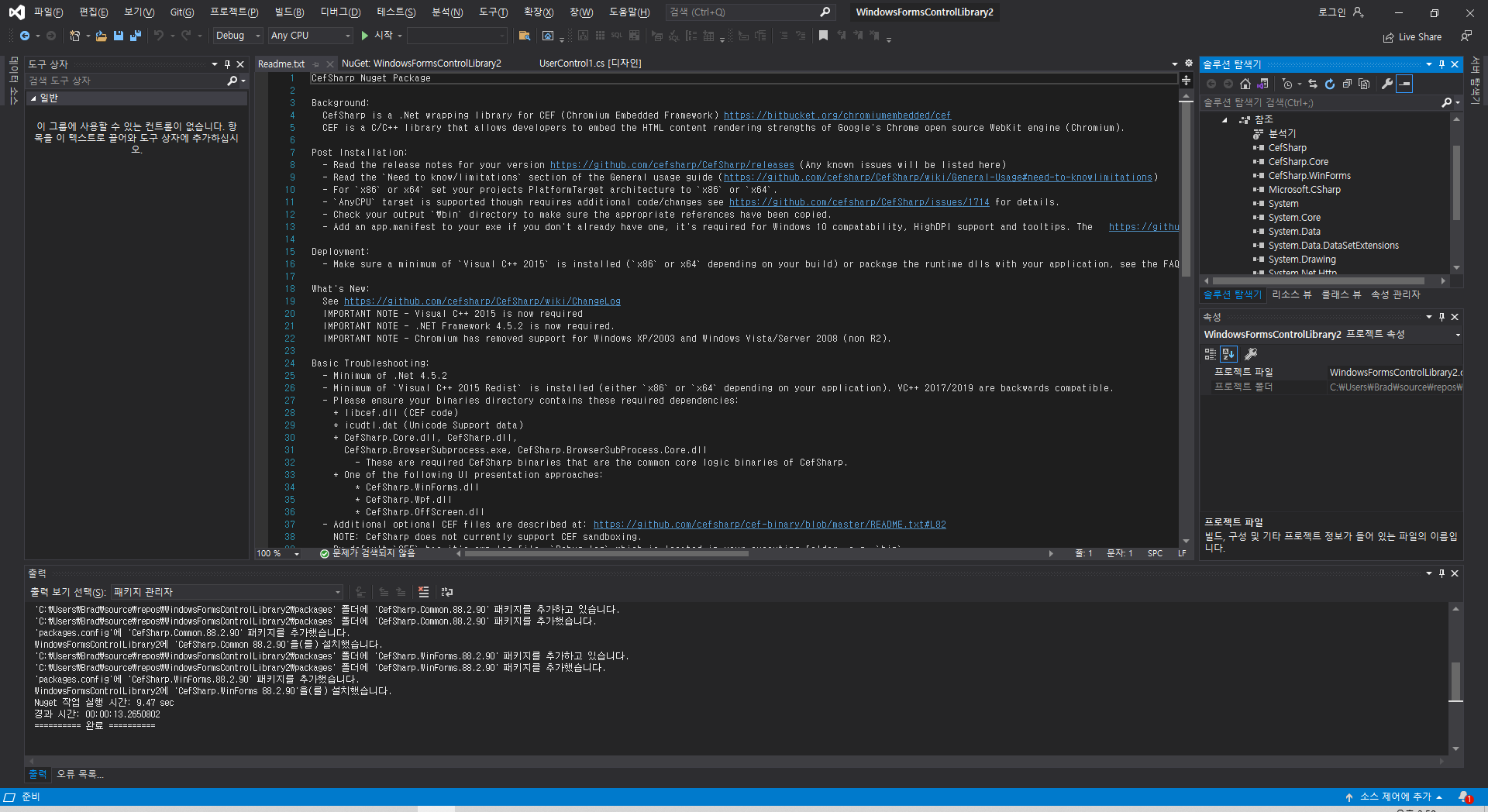The height and width of the screenshot is (812, 1488).
Task: Click the Output panel vertical scrollbar thumb
Action: coord(1455,681)
